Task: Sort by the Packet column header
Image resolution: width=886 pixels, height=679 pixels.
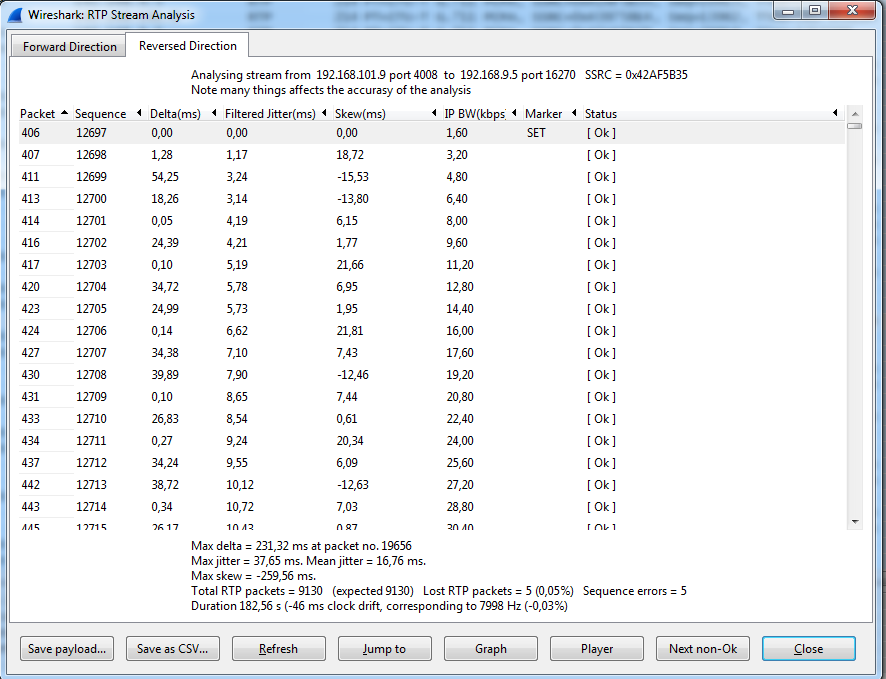Action: click(x=38, y=114)
